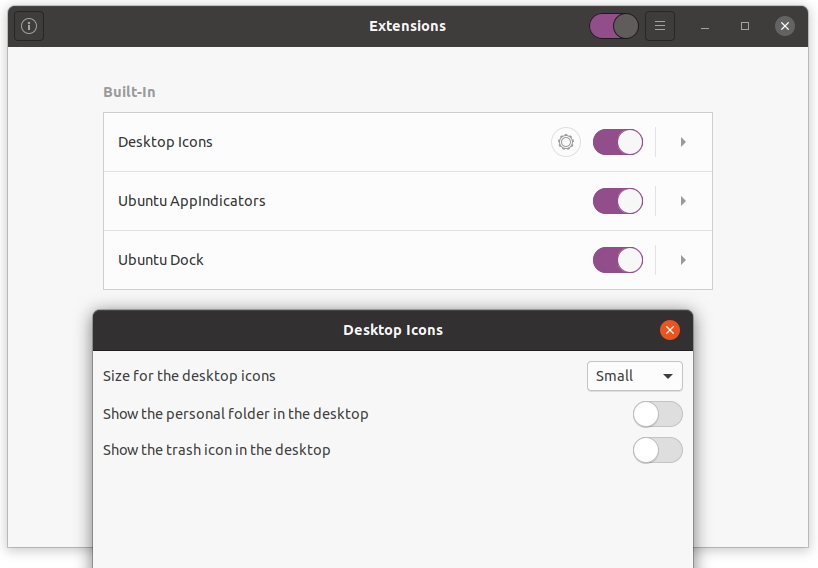Viewport: 818px width, 568px height.
Task: Turn off Ubuntu AppIndicators extension
Action: tap(617, 201)
